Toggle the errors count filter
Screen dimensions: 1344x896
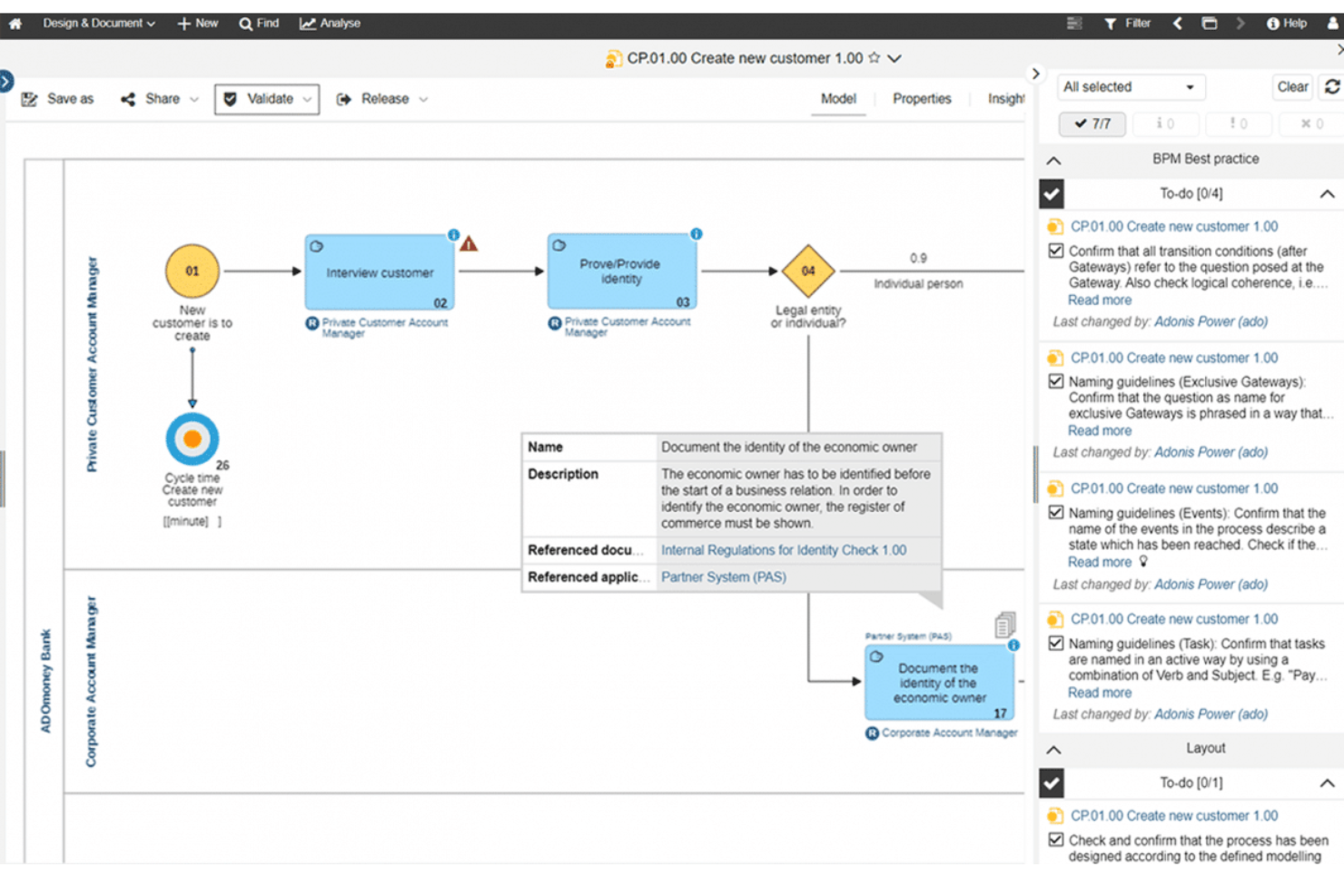[x=1311, y=123]
